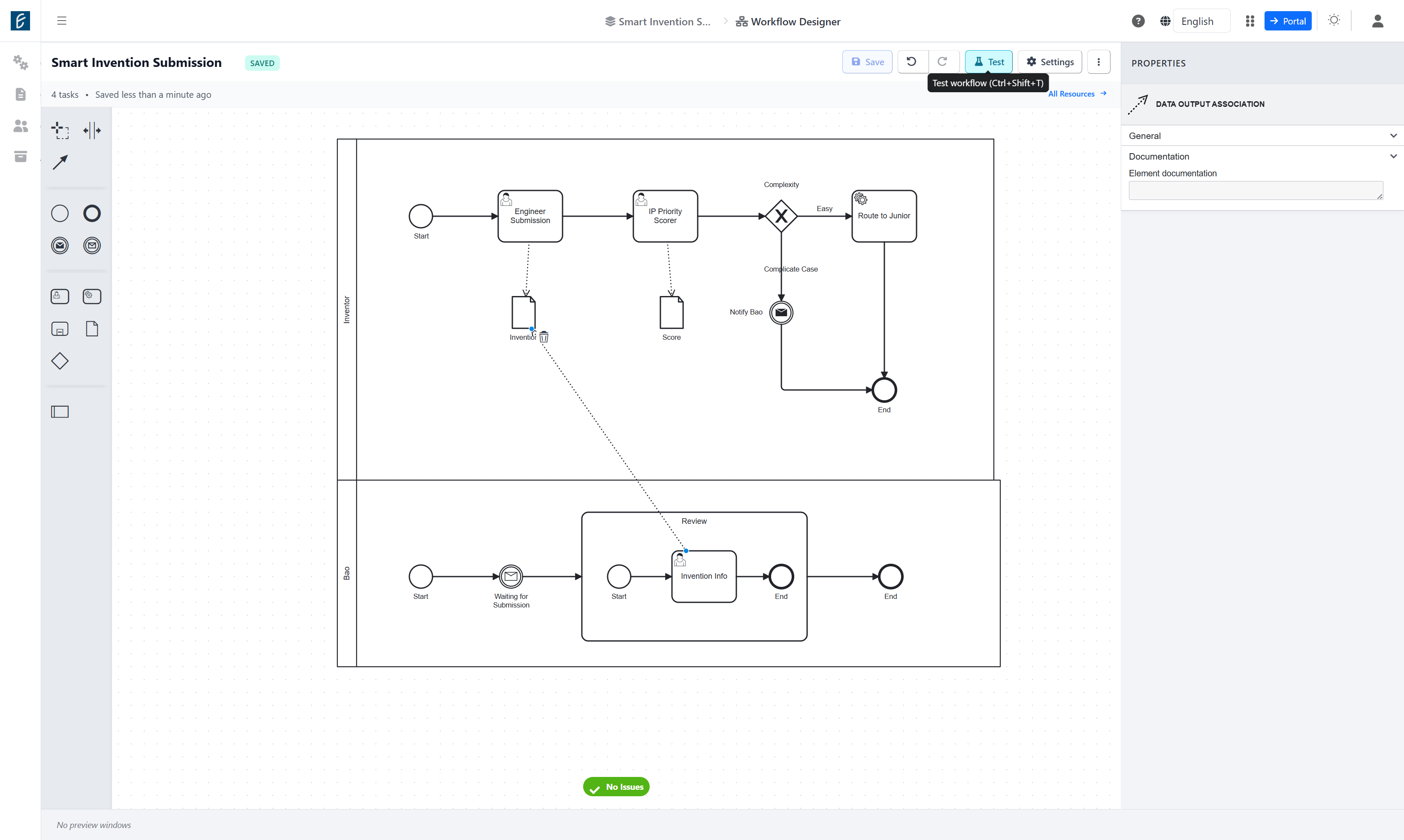Click the No Issues status badge
The width and height of the screenshot is (1404, 840).
(616, 787)
